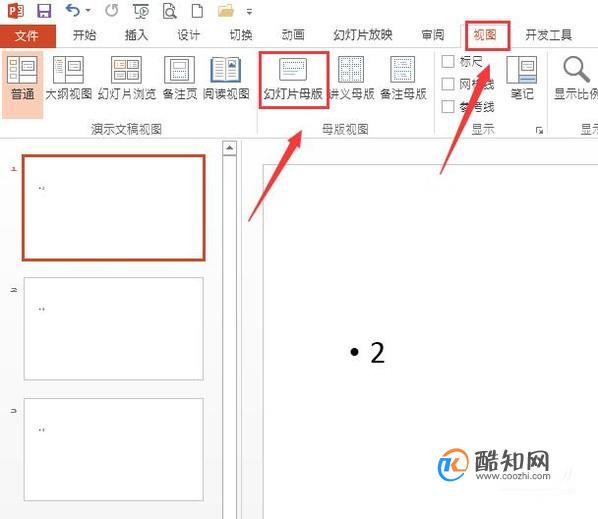Open the View (视图) ribbon tab
The height and width of the screenshot is (519, 598).
click(x=484, y=35)
